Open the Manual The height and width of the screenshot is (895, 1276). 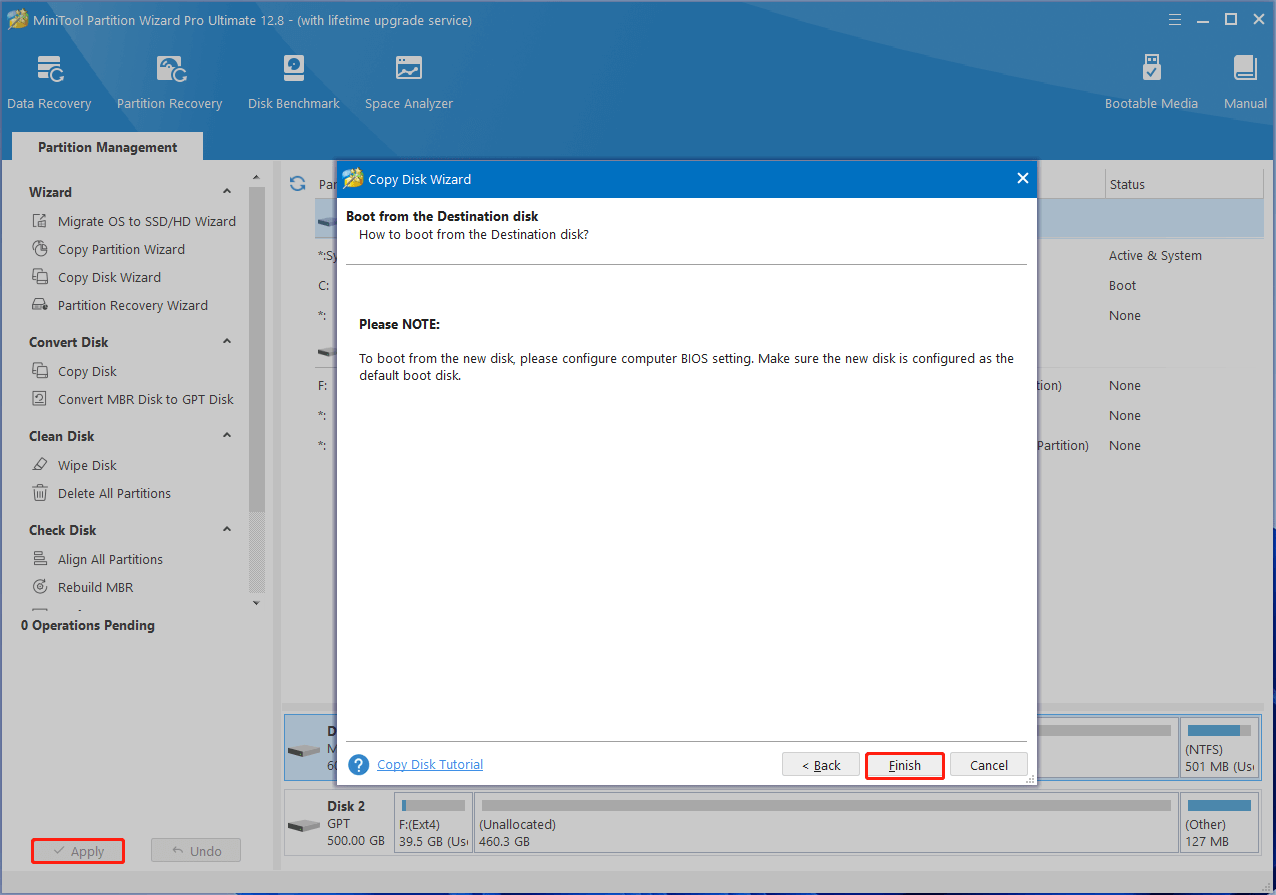click(x=1245, y=82)
